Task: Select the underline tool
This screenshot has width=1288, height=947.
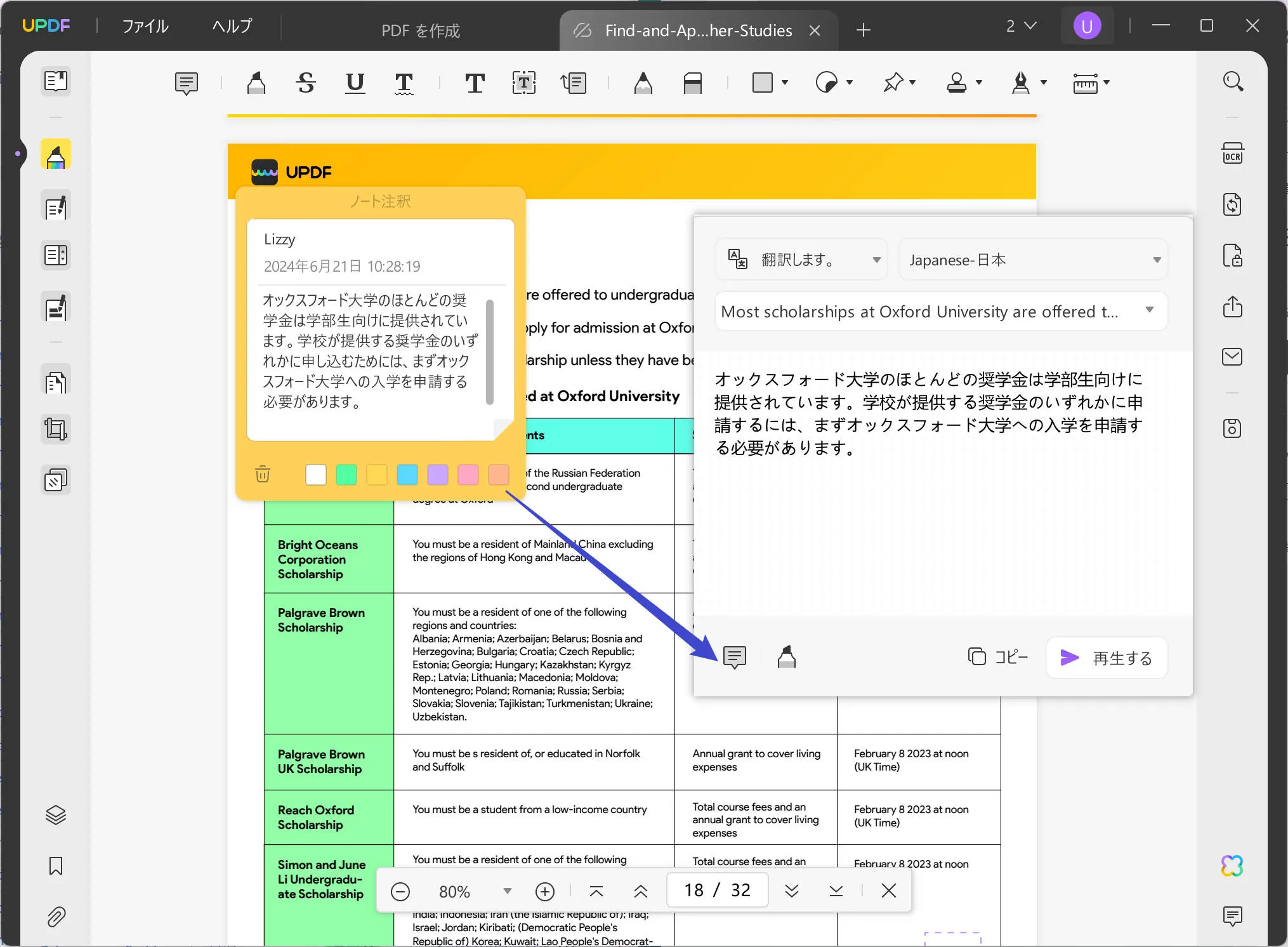Action: pyautogui.click(x=355, y=83)
